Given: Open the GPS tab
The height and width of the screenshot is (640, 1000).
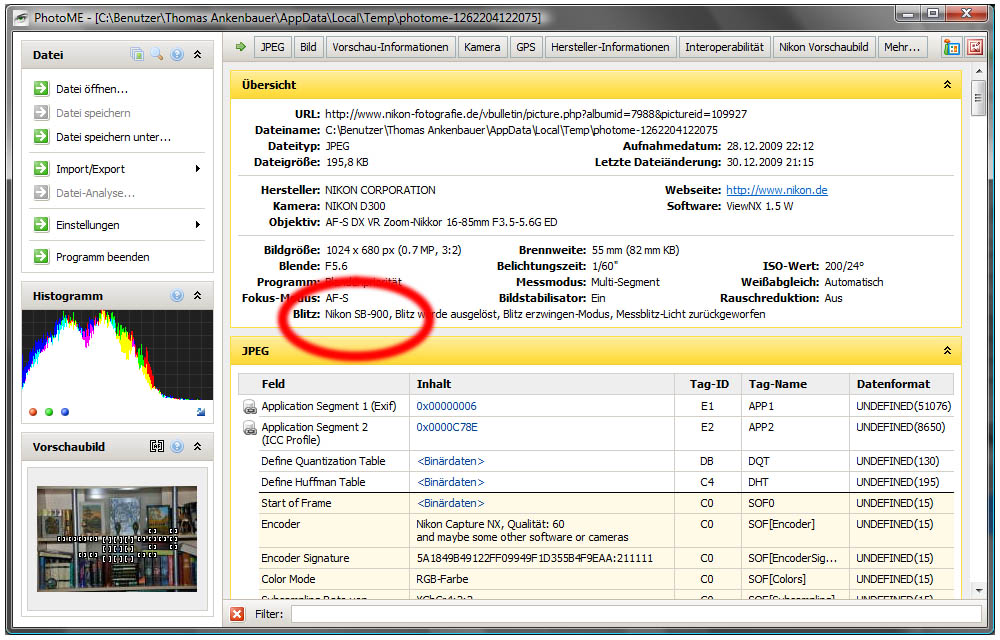Looking at the screenshot, I should point(526,47).
